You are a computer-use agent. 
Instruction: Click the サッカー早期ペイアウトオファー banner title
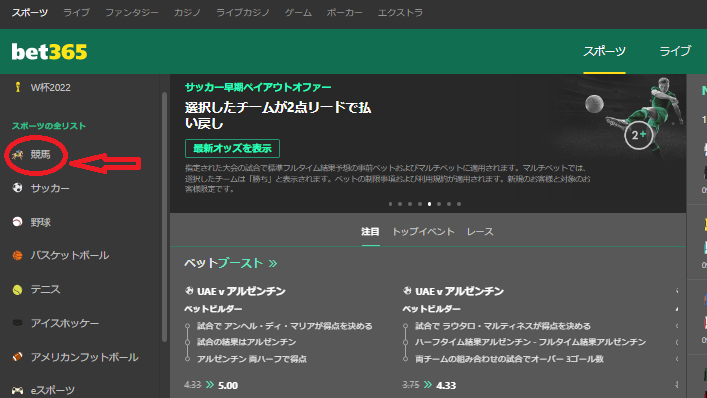coord(258,87)
